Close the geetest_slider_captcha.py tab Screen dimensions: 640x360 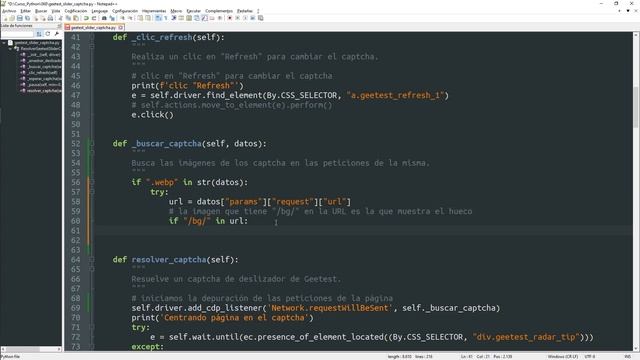pos(121,28)
